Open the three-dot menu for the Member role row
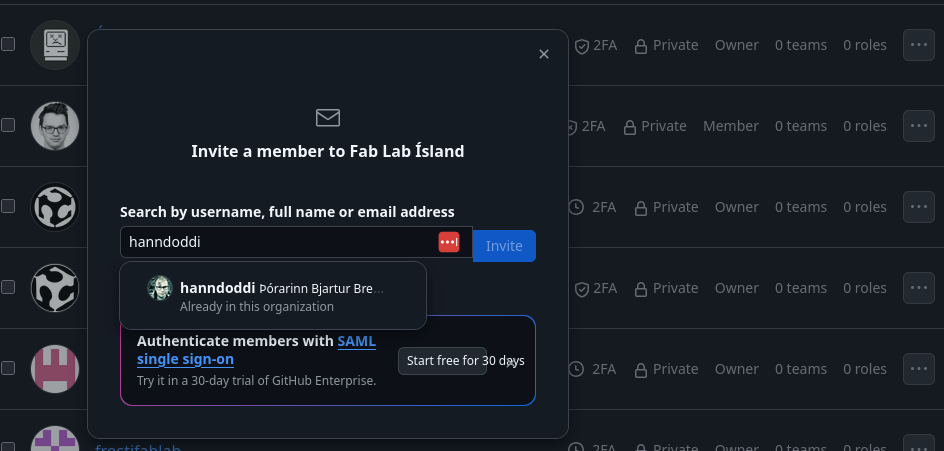944x451 pixels. (919, 126)
